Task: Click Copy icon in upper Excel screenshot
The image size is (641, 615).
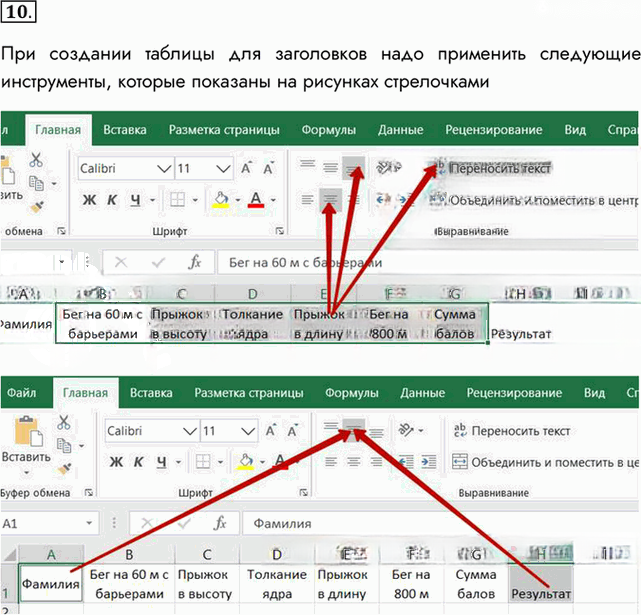Action: click(36, 183)
